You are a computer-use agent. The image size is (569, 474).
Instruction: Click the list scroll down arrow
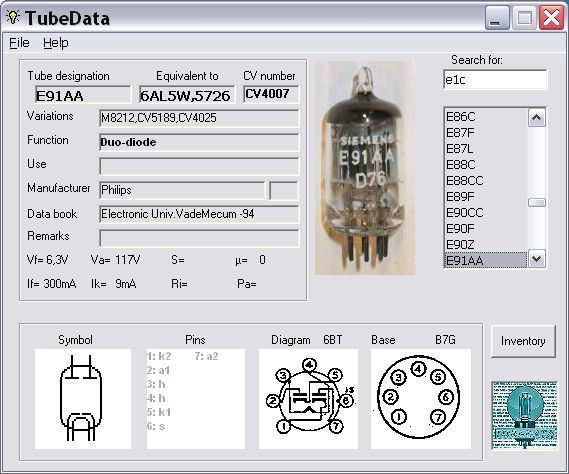(537, 259)
